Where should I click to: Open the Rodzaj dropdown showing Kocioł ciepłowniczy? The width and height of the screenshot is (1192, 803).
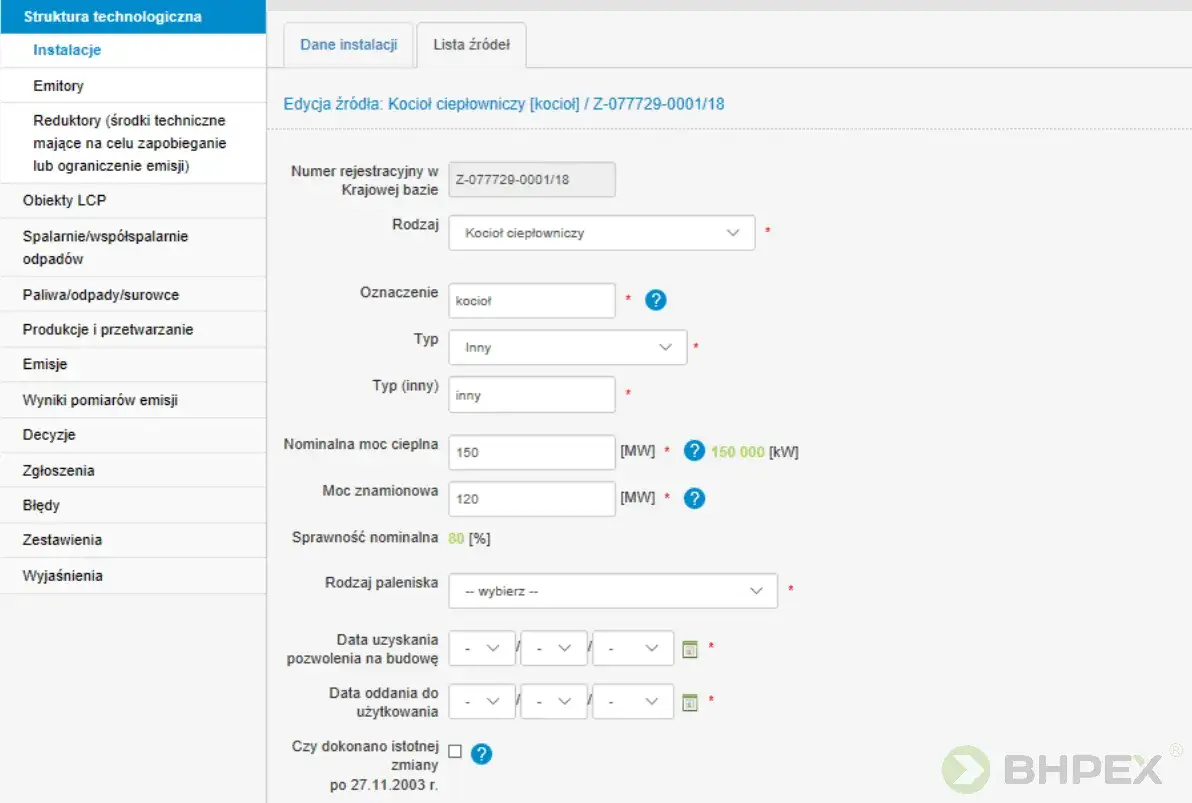(601, 233)
